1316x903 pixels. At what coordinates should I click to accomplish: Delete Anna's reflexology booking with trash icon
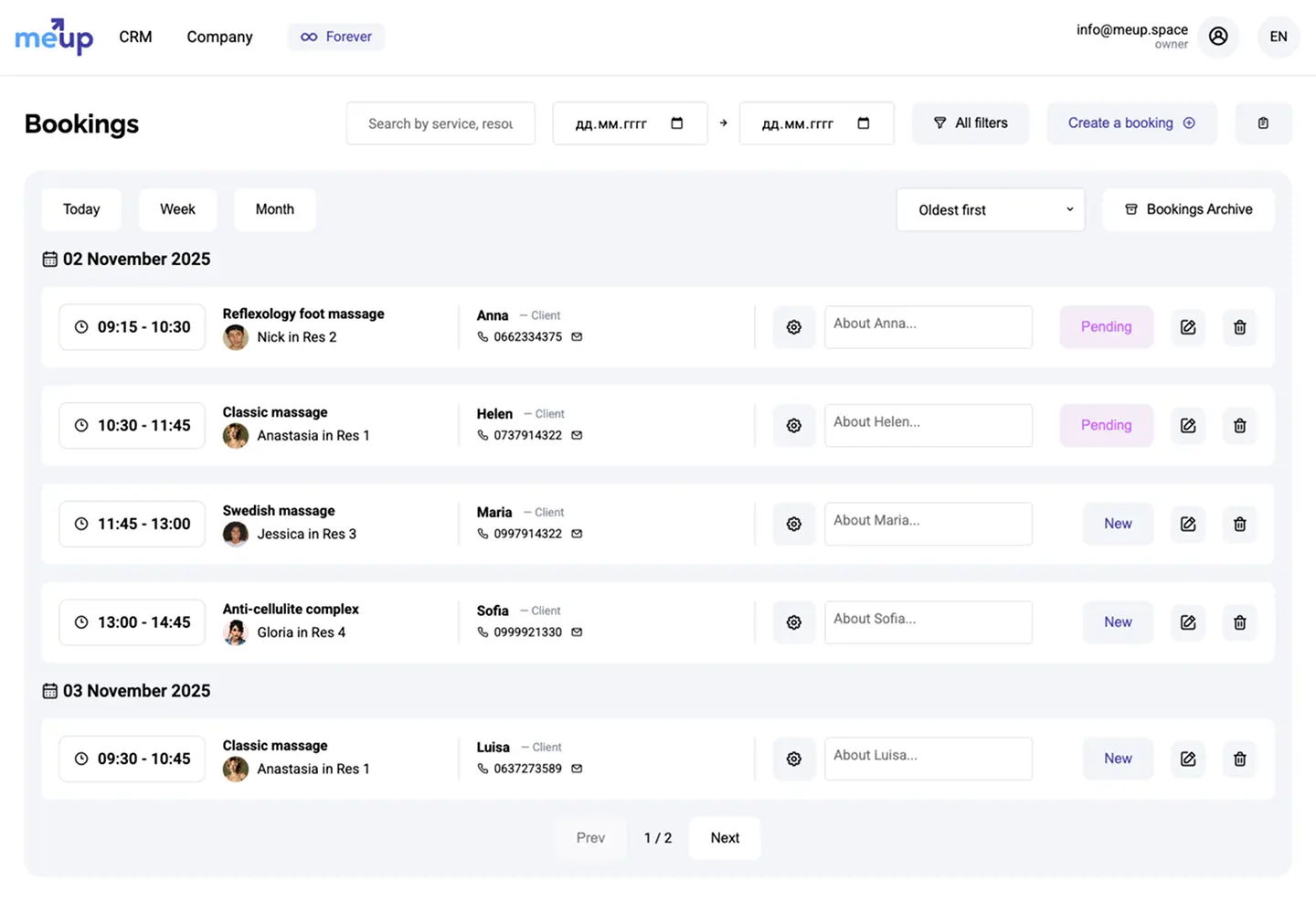coord(1239,327)
